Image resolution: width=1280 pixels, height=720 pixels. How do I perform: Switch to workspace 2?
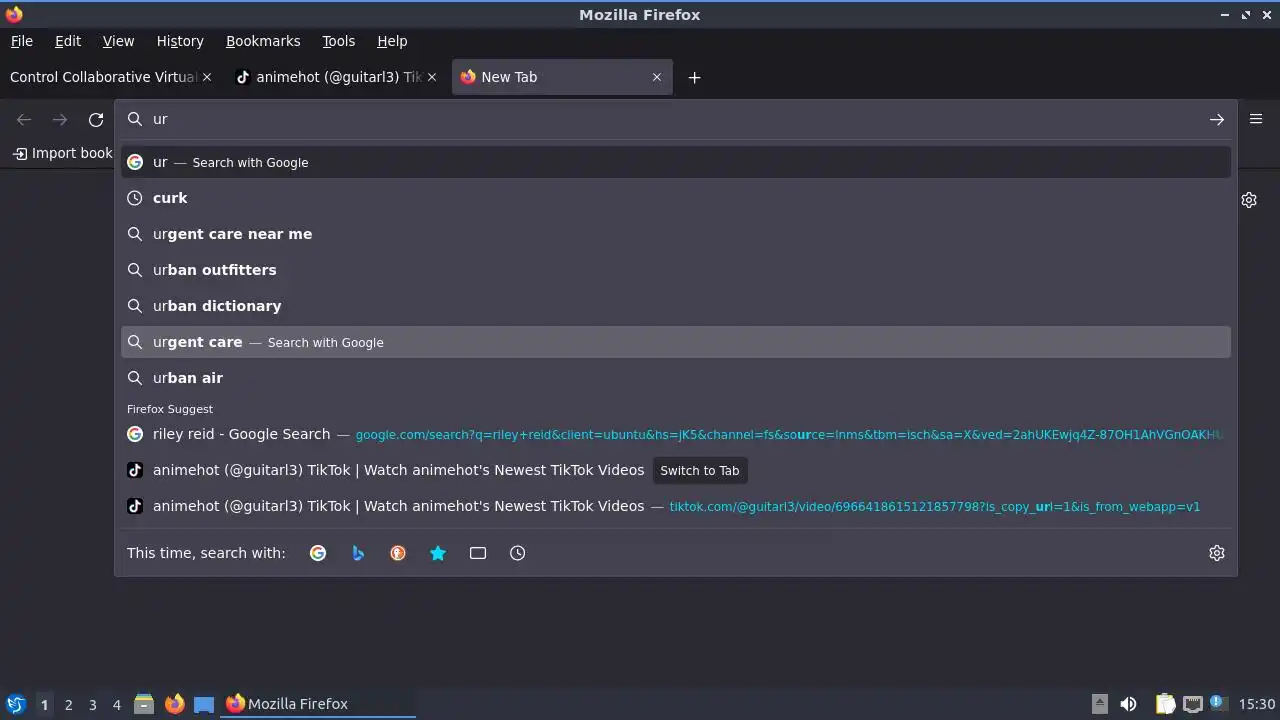point(68,704)
